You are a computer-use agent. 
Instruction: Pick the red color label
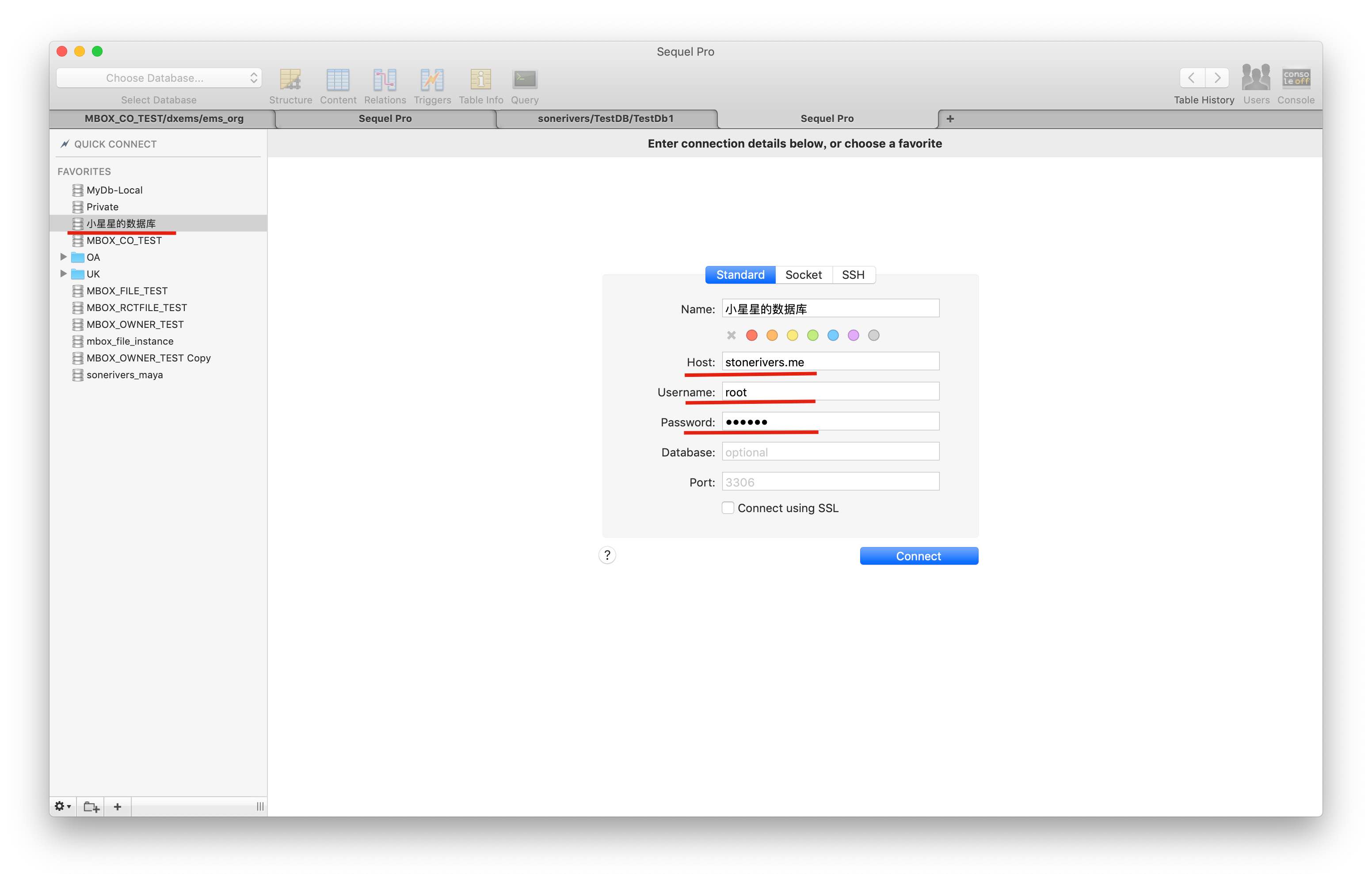tap(751, 335)
